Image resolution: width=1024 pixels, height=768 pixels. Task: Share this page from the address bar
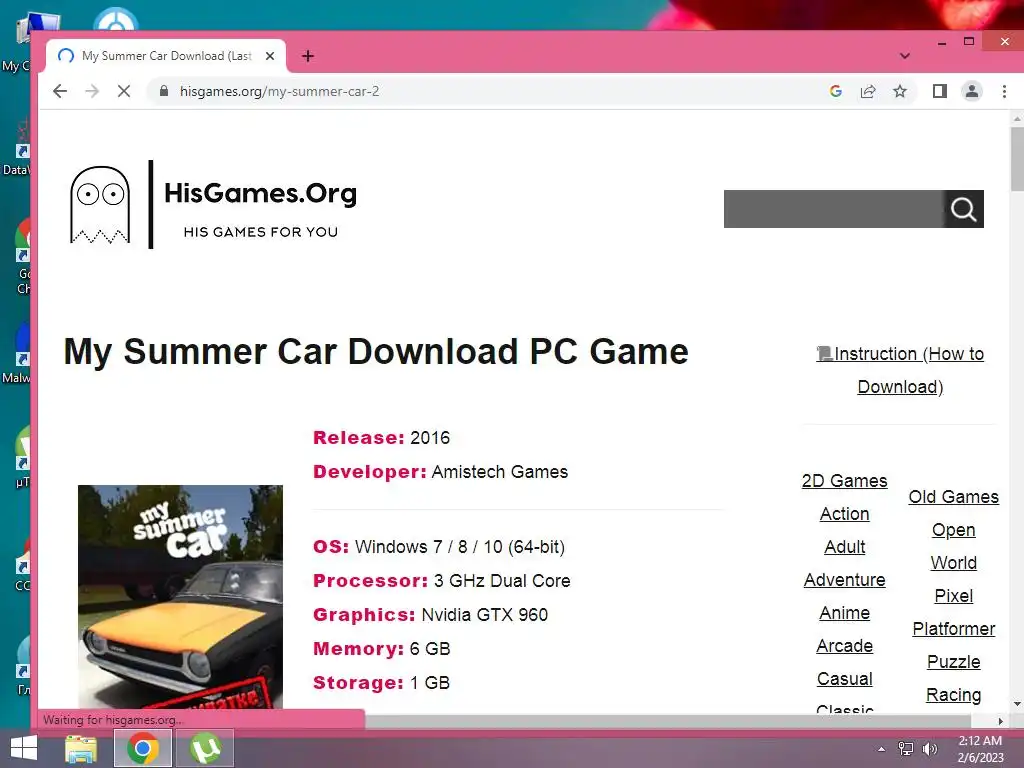pos(868,91)
